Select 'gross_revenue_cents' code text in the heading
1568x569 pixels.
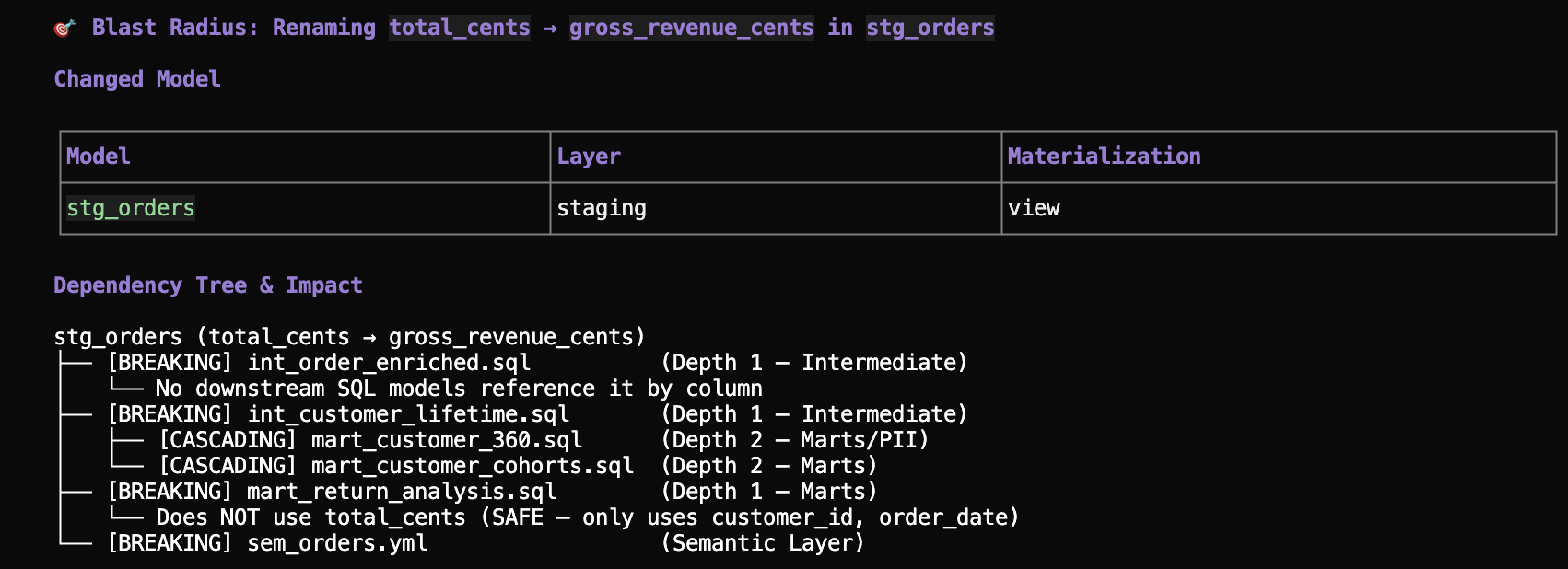point(692,28)
